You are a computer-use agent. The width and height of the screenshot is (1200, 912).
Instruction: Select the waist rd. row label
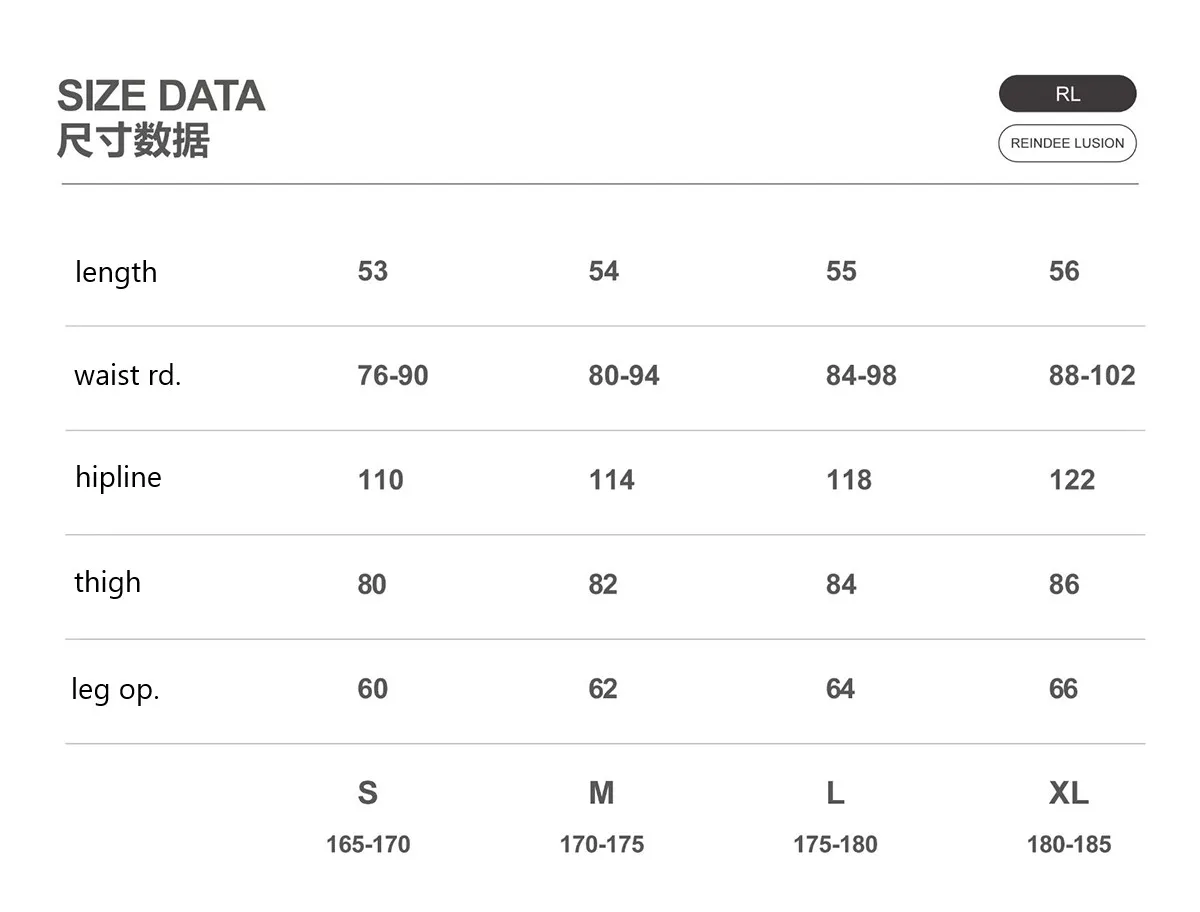click(128, 376)
